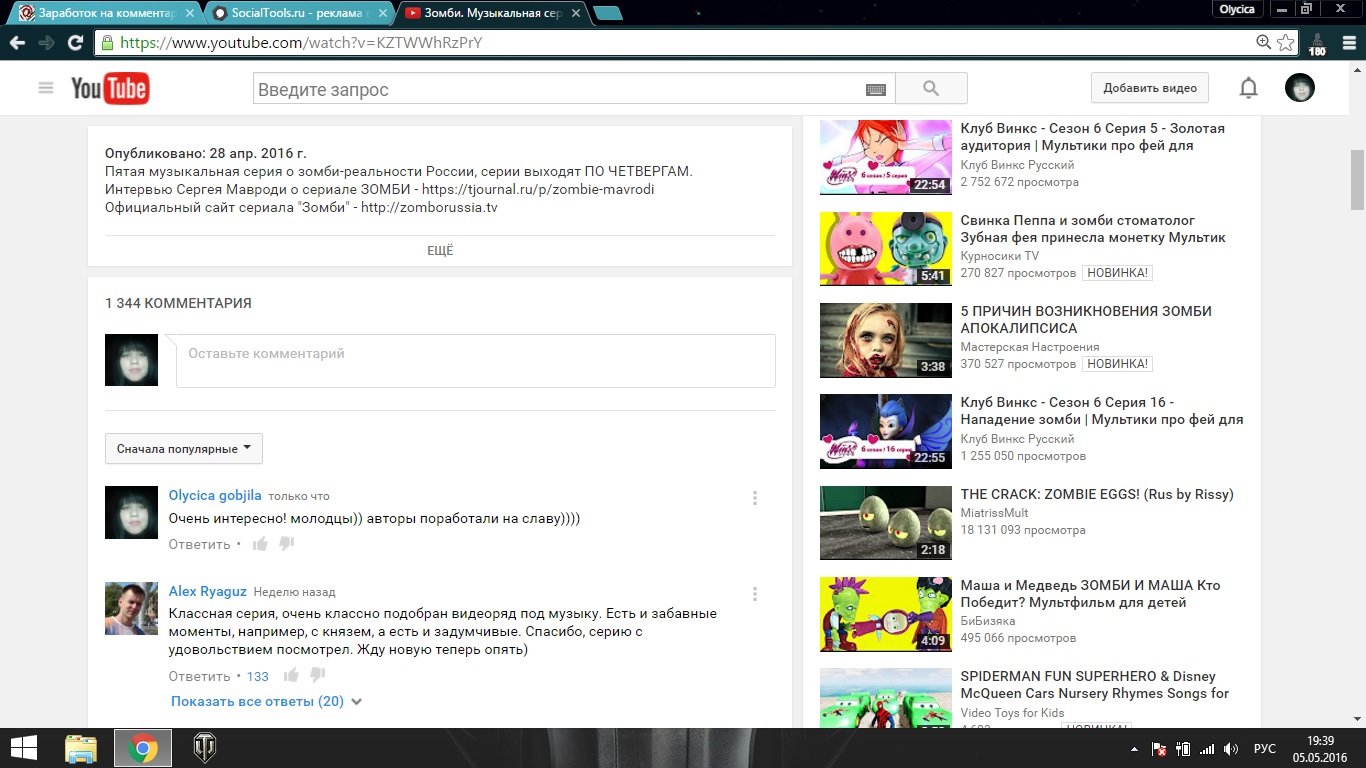Expand the description with ЕЩЁ
This screenshot has width=1366, height=768.
coord(440,250)
